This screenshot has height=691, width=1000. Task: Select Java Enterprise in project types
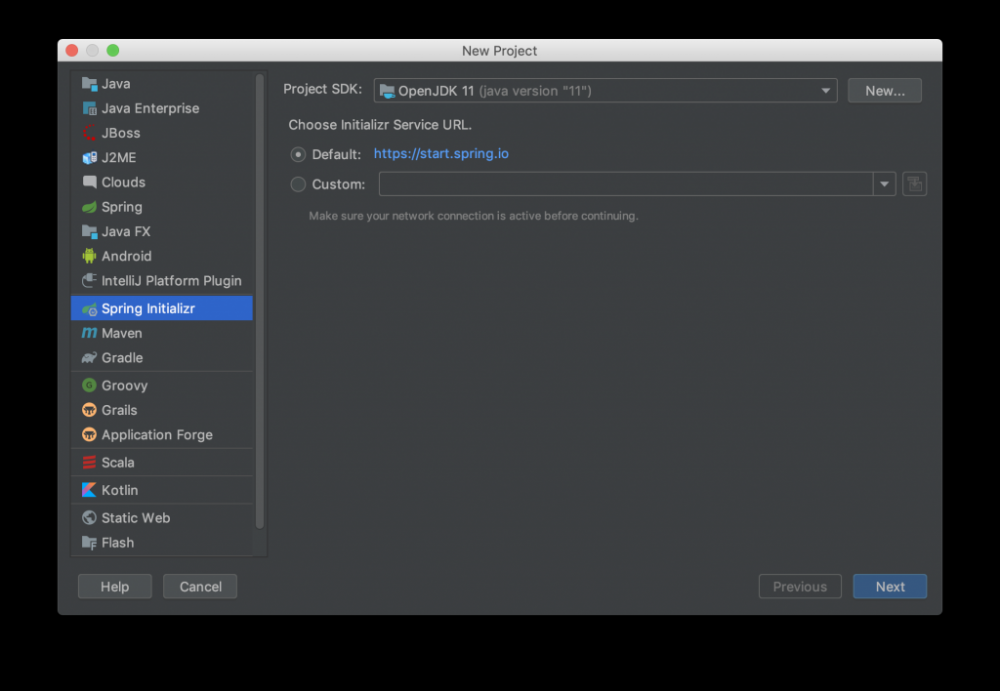pos(150,108)
